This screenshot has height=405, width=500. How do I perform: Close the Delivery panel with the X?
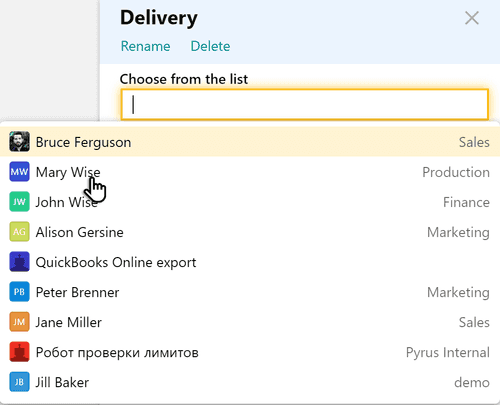[472, 18]
